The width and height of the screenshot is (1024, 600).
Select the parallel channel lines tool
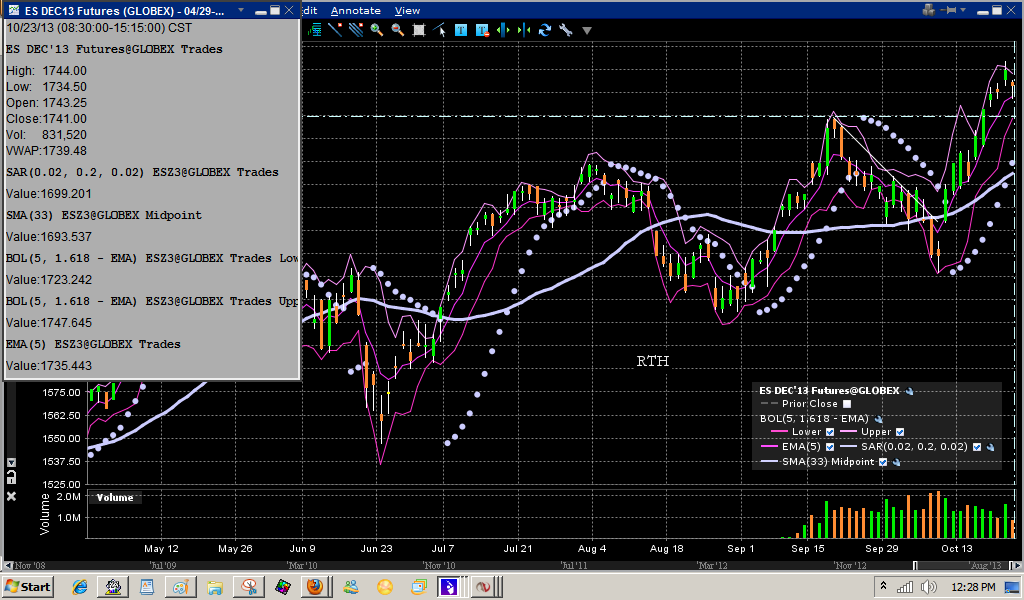point(356,30)
